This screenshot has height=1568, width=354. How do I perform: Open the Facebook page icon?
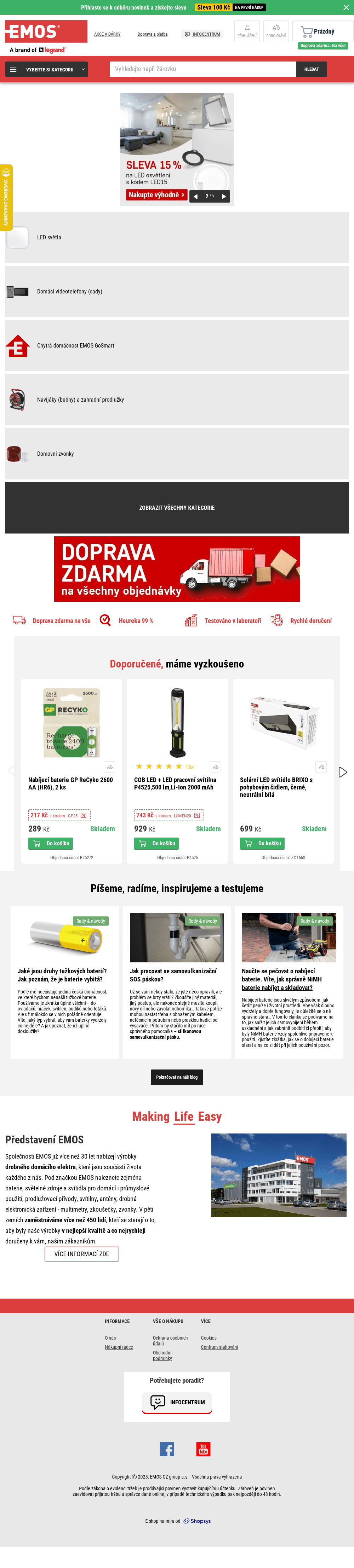[167, 1449]
